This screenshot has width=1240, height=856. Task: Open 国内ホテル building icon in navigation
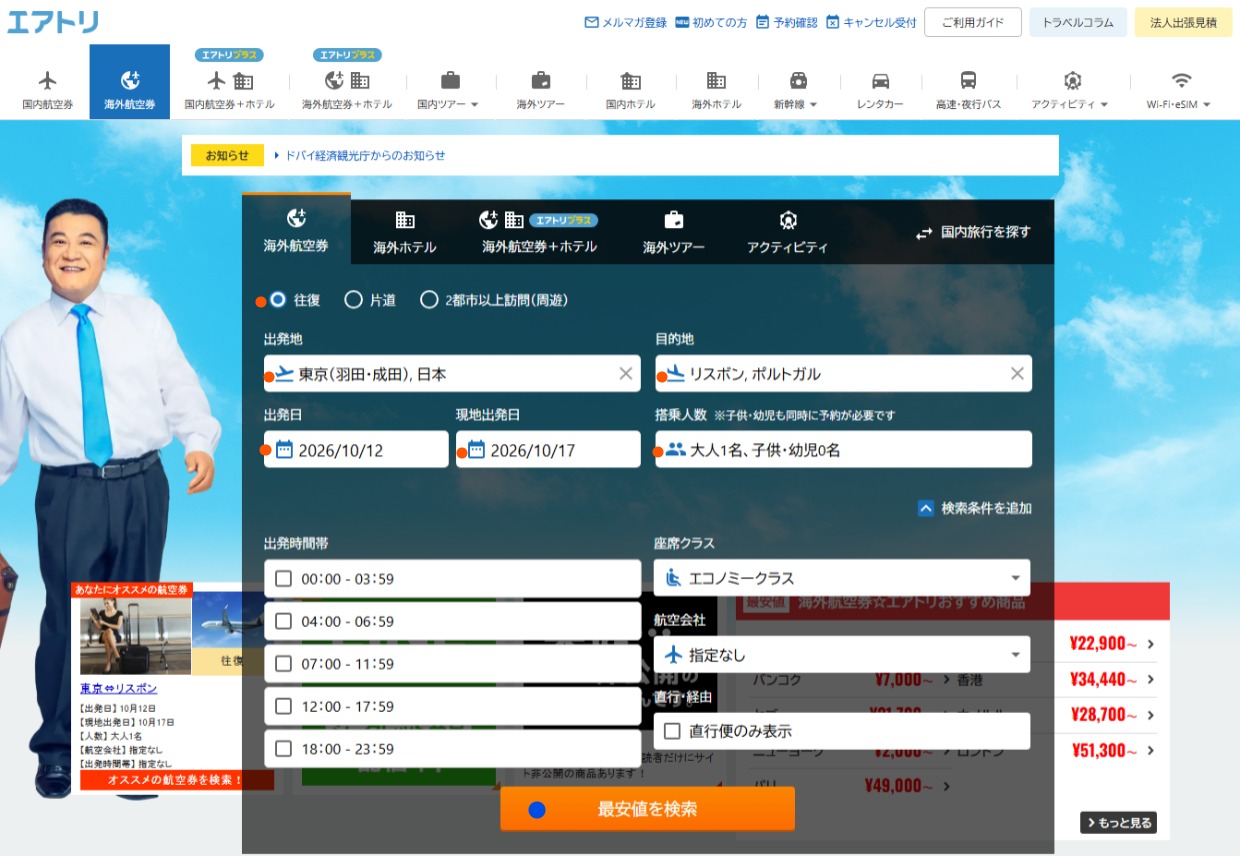click(x=631, y=81)
